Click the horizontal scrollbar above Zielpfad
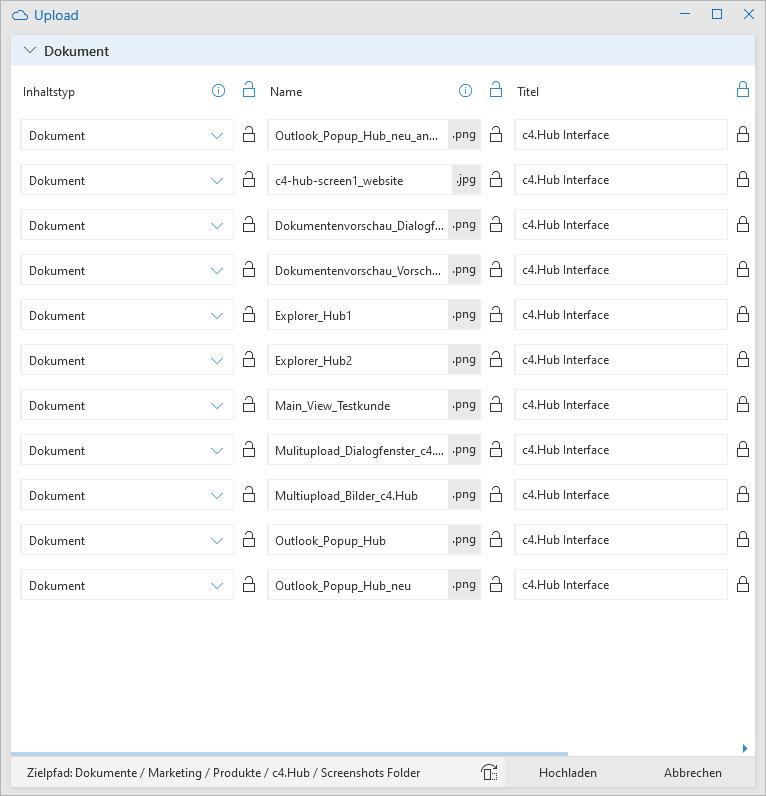 [x=289, y=754]
